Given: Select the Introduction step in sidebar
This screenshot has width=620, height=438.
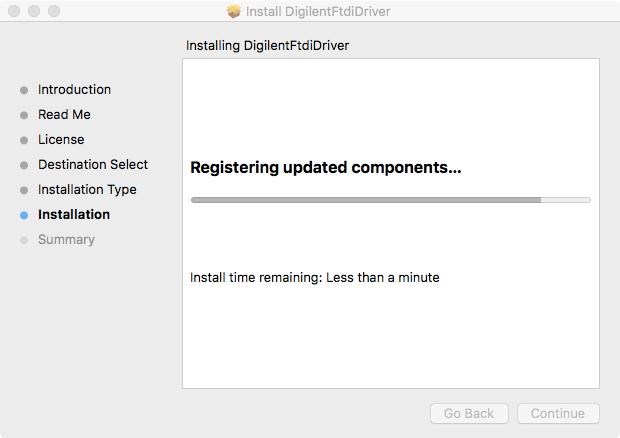Looking at the screenshot, I should 74,90.
